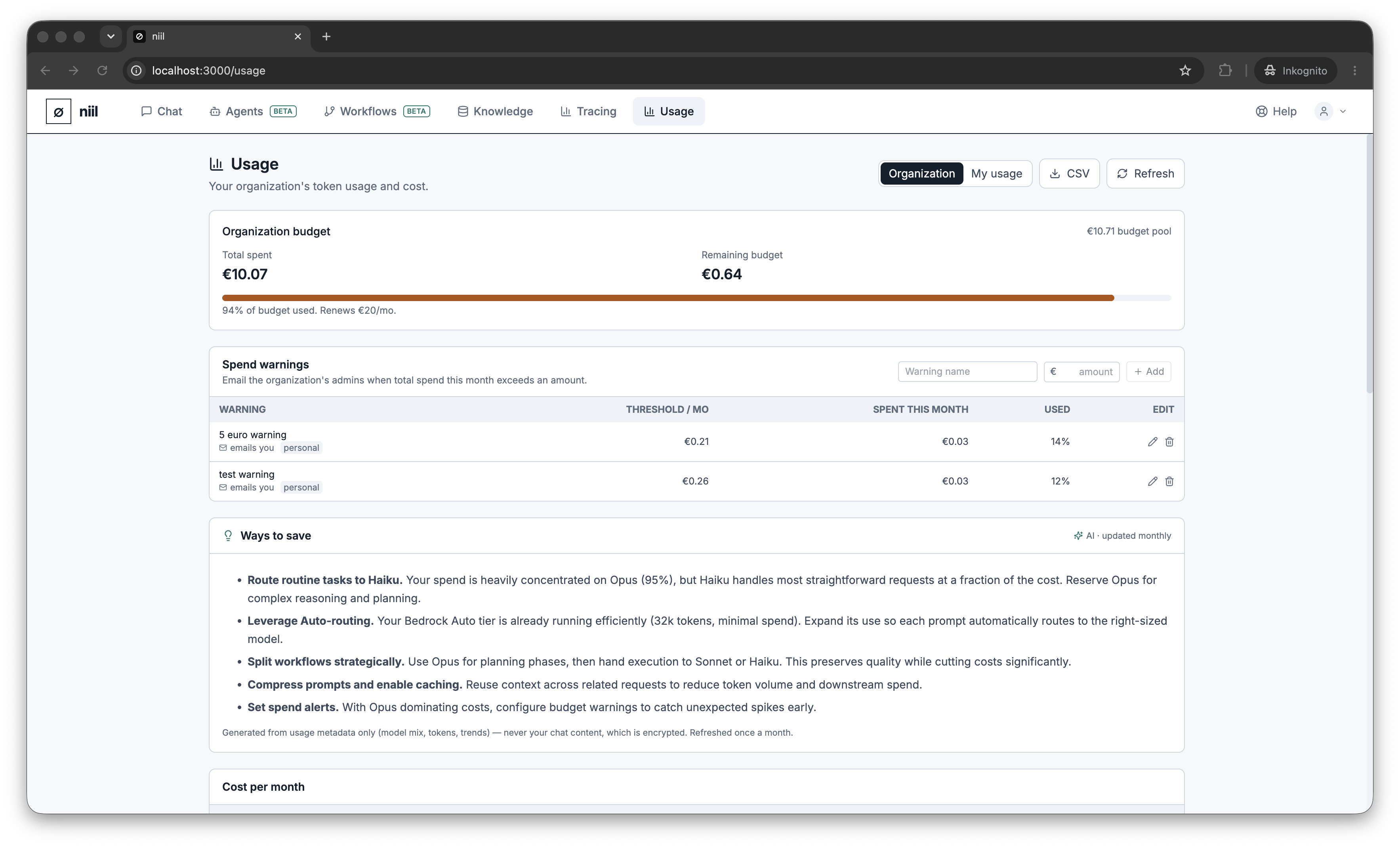Click the personal tag on test warning
1400x847 pixels.
click(x=301, y=487)
